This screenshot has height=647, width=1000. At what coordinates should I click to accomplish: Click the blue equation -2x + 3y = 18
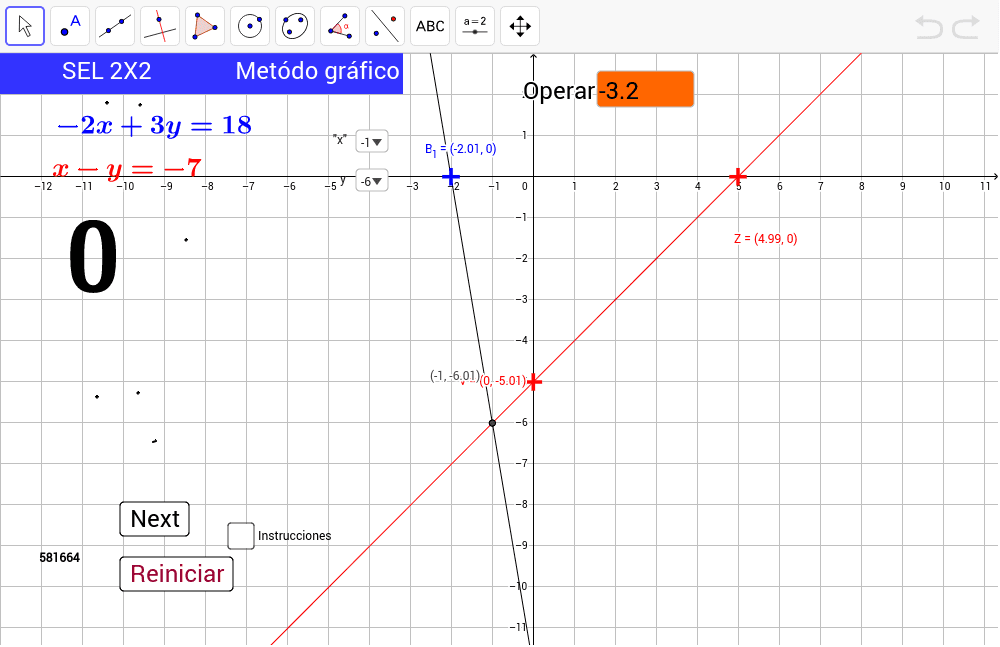pyautogui.click(x=154, y=125)
